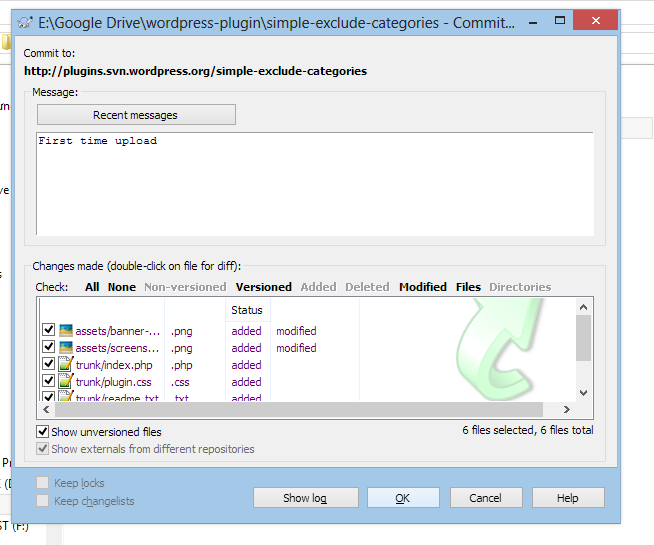Toggle the Keep locks checkbox
This screenshot has height=545, width=654.
tap(43, 483)
